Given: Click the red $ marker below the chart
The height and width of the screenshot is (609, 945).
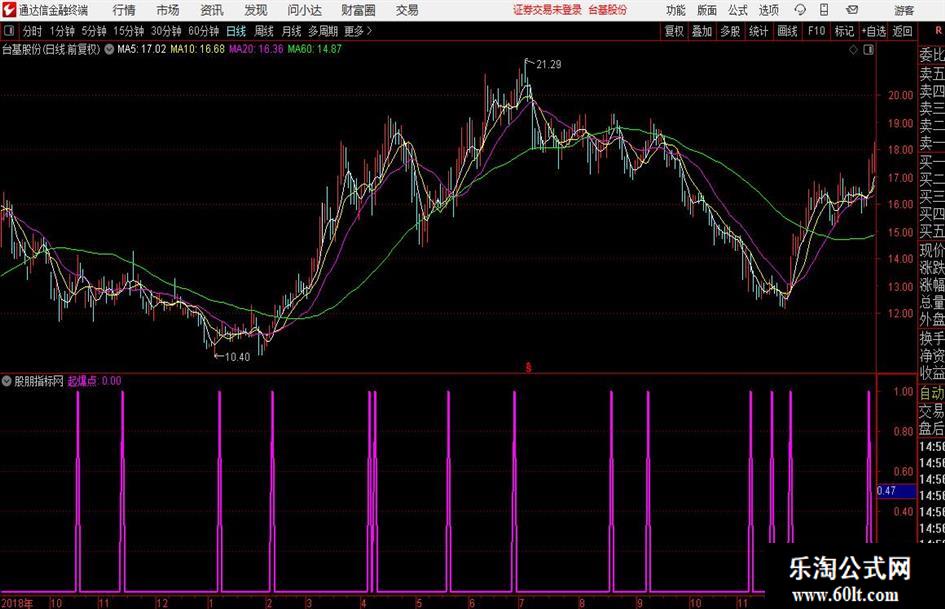Looking at the screenshot, I should point(529,367).
